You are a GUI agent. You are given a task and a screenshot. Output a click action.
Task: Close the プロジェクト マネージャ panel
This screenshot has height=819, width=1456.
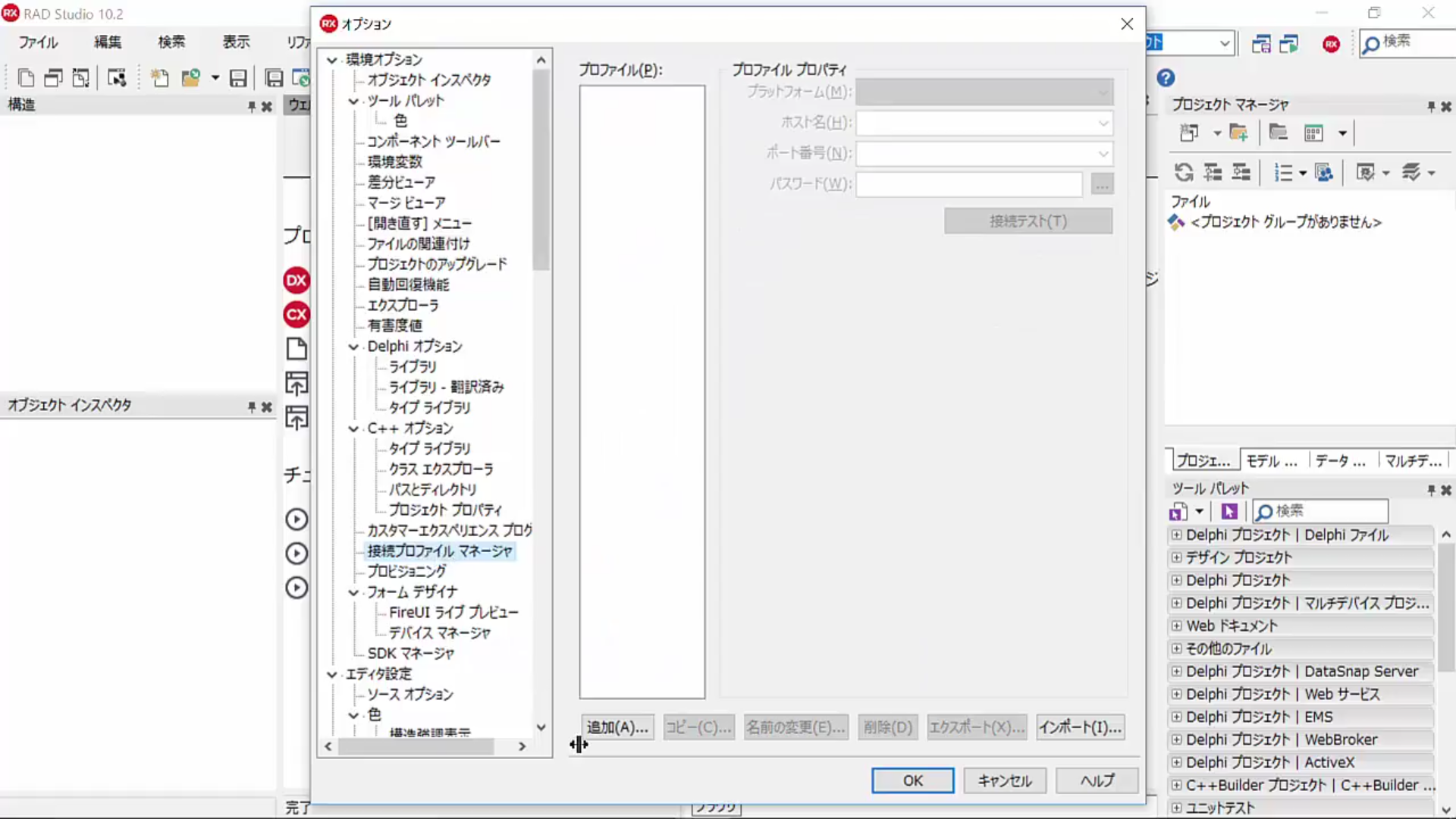(x=1446, y=107)
